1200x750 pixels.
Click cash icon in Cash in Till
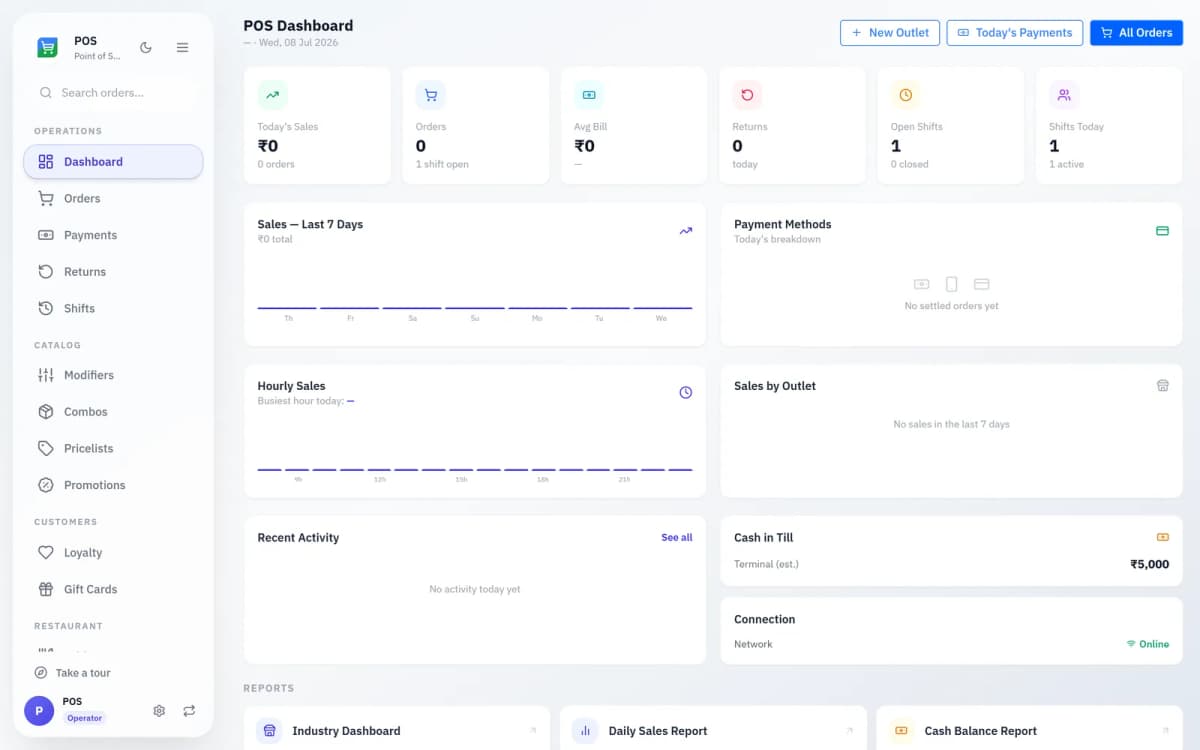(1162, 537)
